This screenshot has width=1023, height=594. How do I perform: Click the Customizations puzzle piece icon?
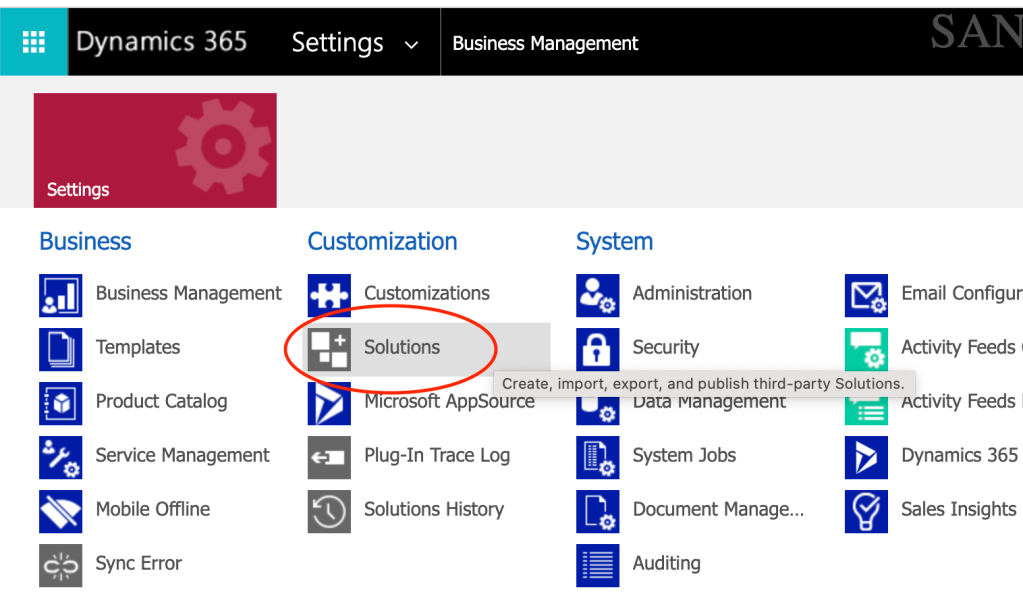click(329, 294)
